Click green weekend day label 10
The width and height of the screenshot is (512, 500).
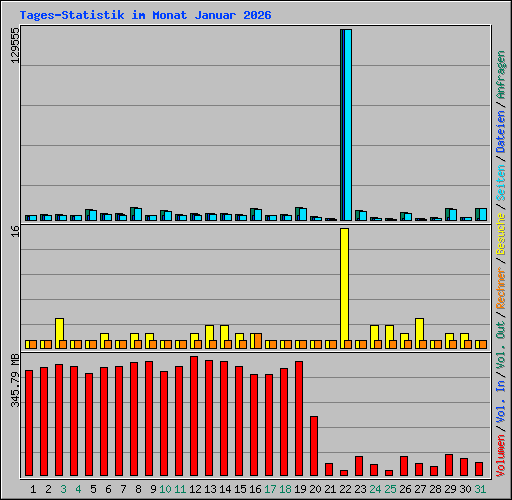pos(165,489)
